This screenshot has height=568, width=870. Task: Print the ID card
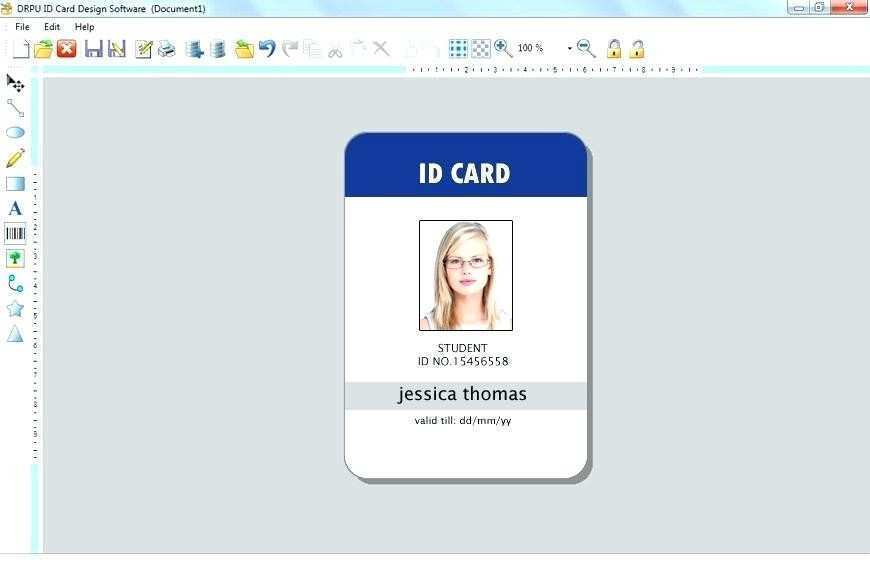click(166, 49)
